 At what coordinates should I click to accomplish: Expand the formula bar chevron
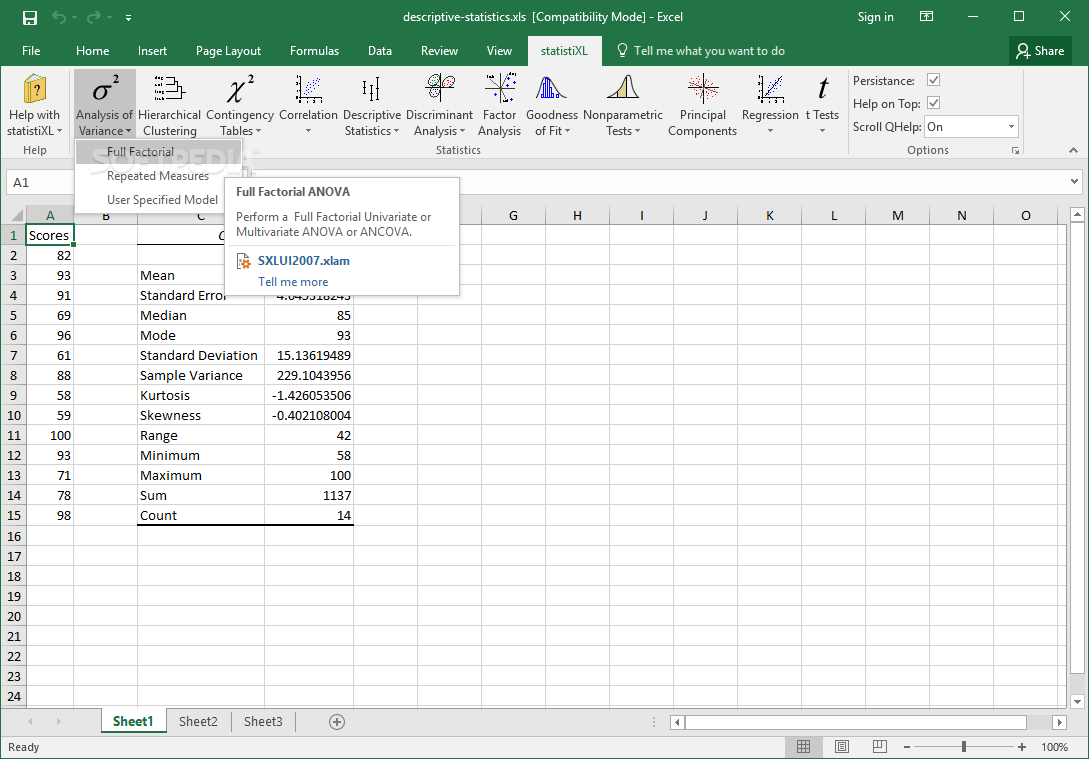1074,182
